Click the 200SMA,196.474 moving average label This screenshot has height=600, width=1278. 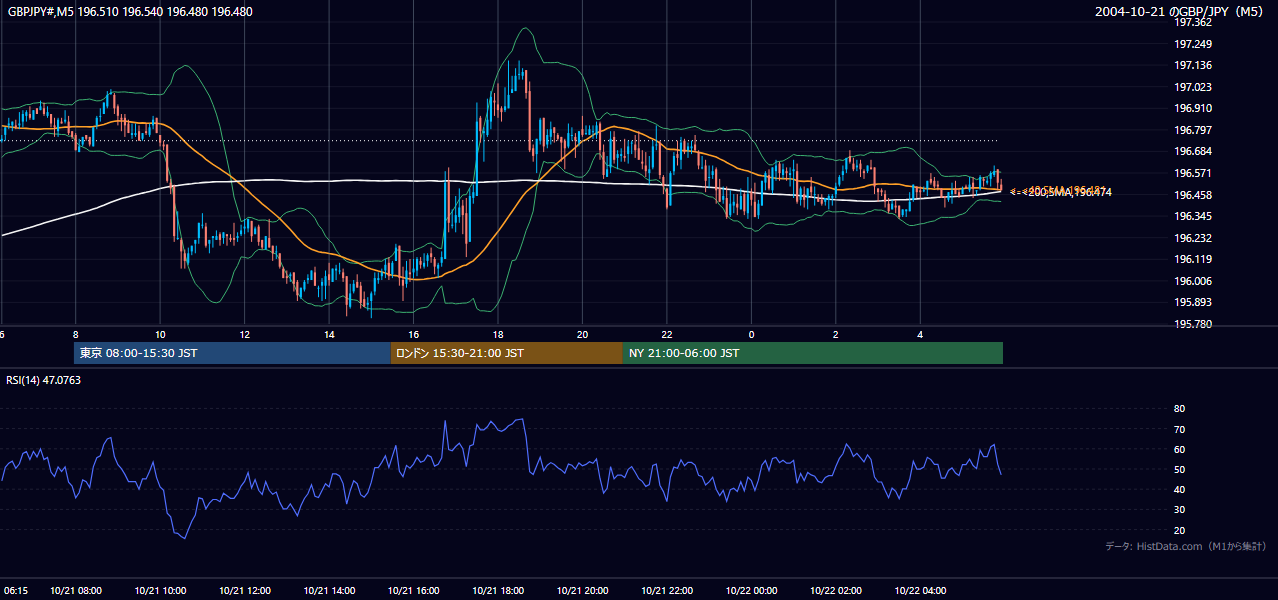pyautogui.click(x=1068, y=192)
